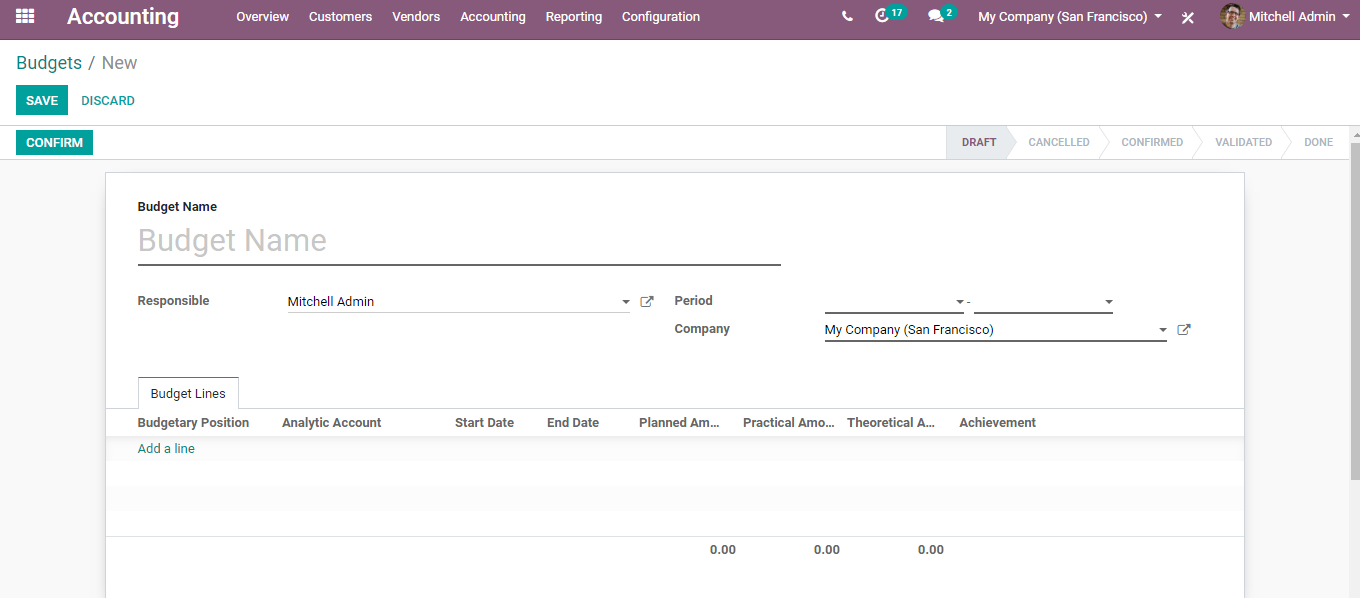
Task: Open Responsible external link icon
Action: [x=647, y=301]
